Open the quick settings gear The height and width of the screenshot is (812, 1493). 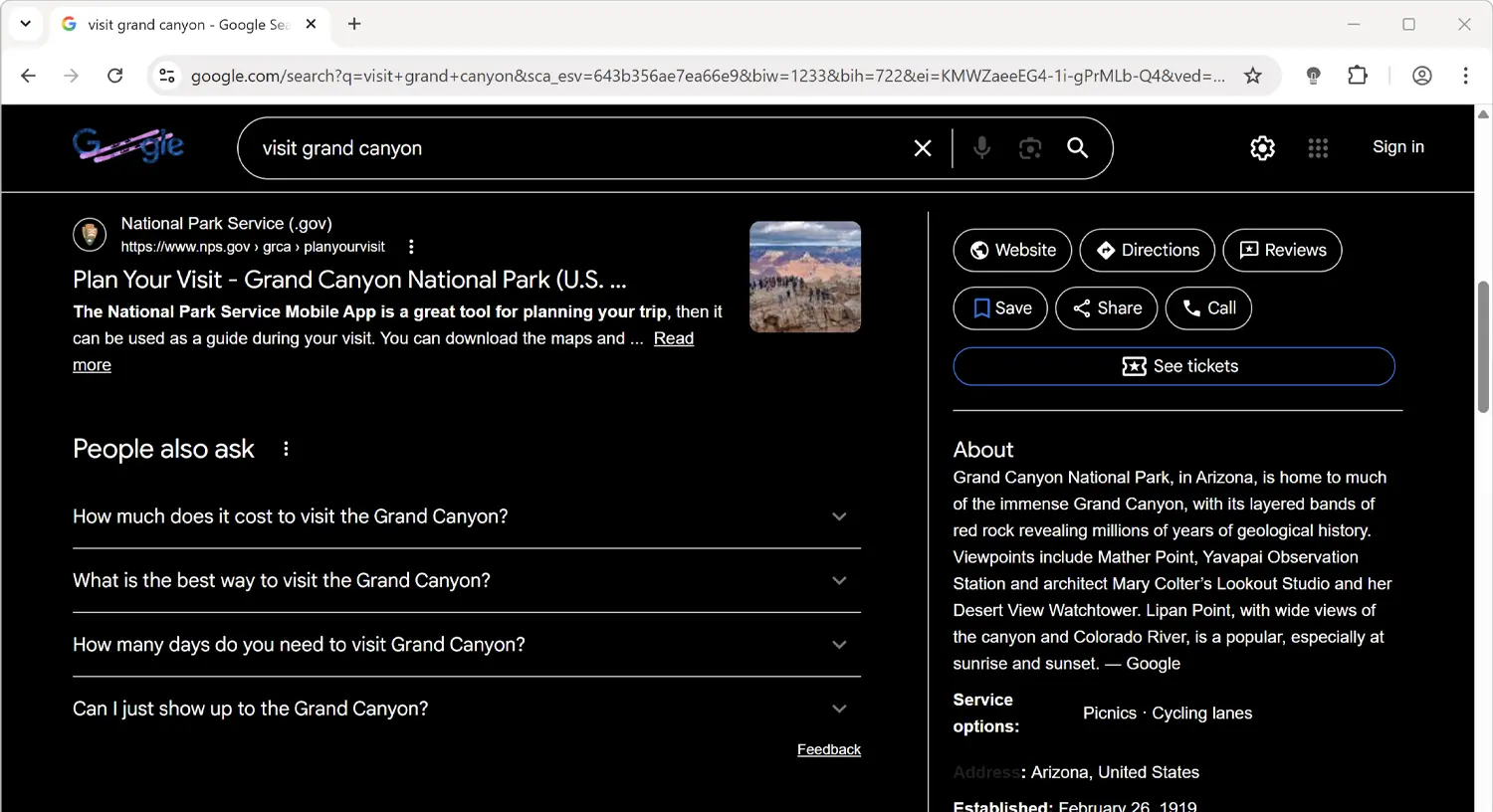[1262, 147]
